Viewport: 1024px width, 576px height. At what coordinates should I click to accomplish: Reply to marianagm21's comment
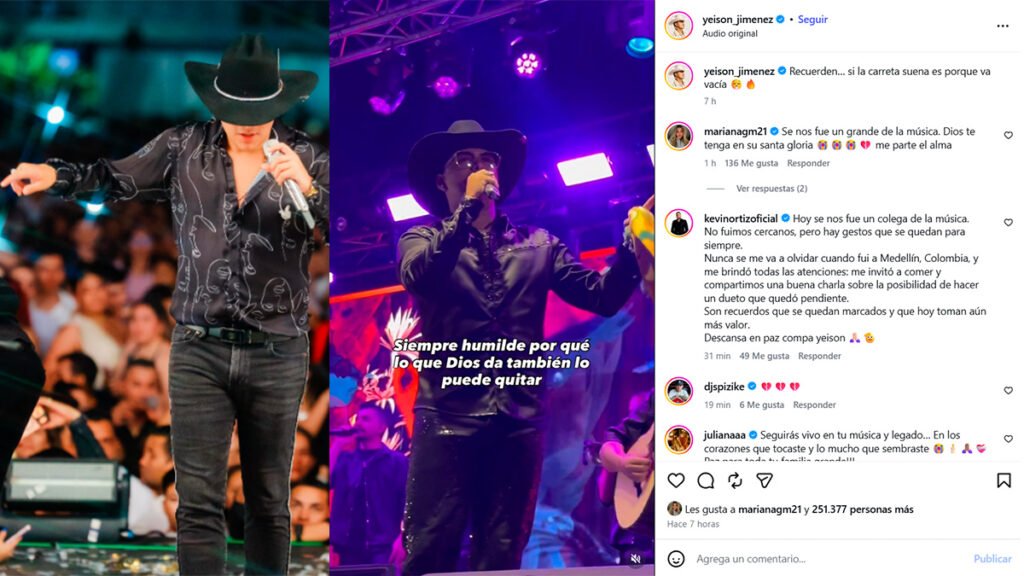tap(808, 163)
